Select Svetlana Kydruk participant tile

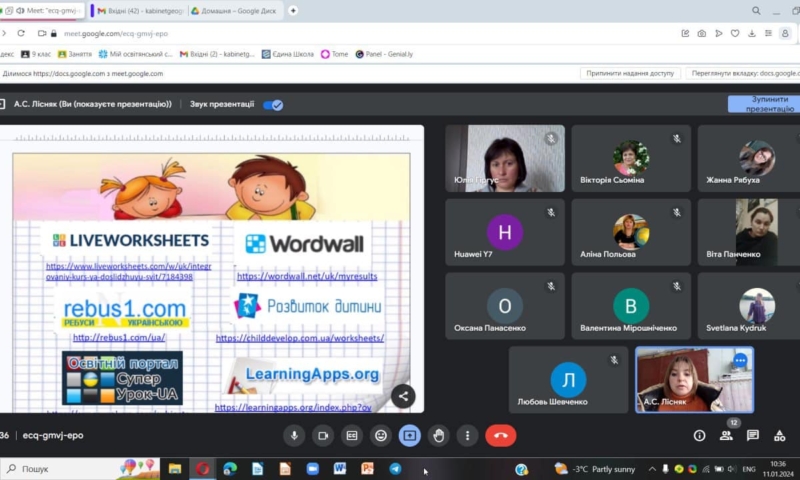click(x=748, y=306)
